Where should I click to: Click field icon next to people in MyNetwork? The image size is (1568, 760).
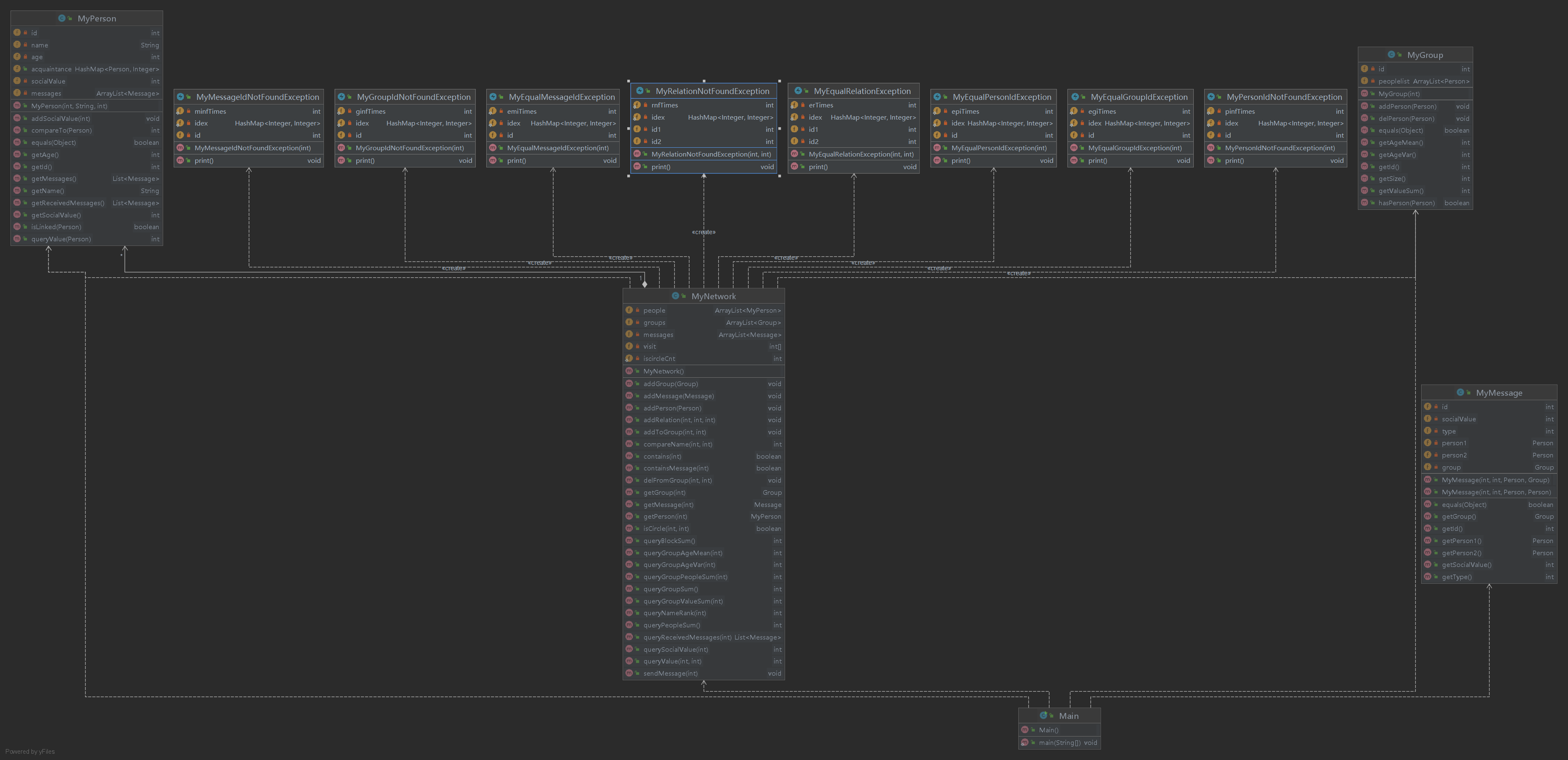(629, 311)
